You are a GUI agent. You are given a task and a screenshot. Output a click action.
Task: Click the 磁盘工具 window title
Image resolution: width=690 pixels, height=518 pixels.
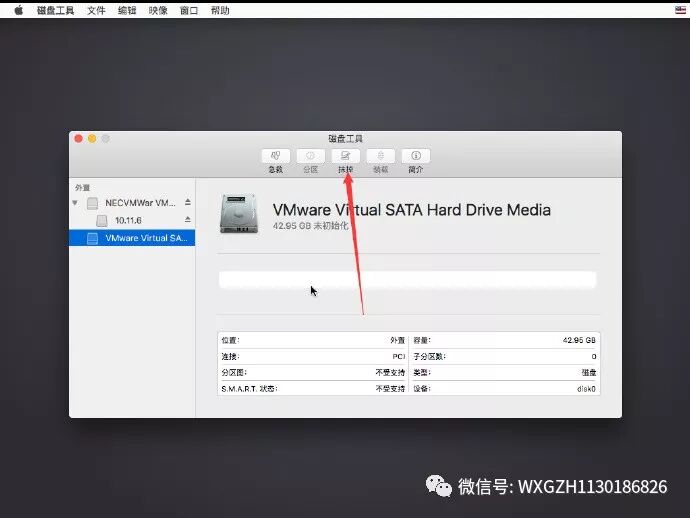coord(345,139)
